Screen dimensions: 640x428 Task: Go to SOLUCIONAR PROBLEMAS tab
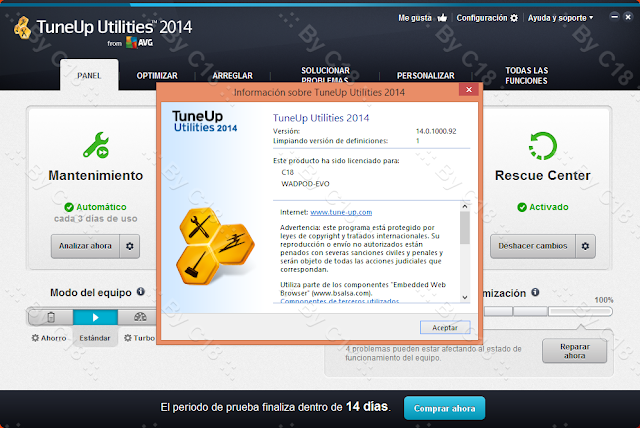325,75
